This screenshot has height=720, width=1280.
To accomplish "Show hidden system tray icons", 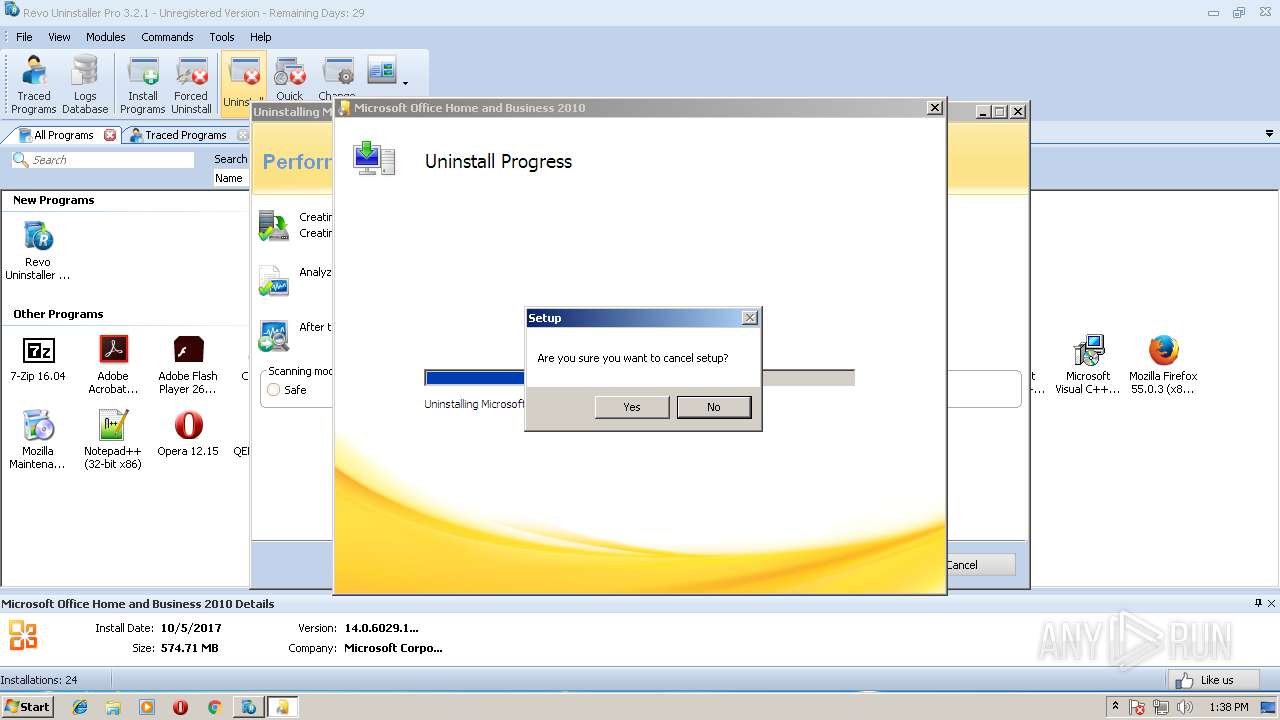I will tap(1115, 707).
